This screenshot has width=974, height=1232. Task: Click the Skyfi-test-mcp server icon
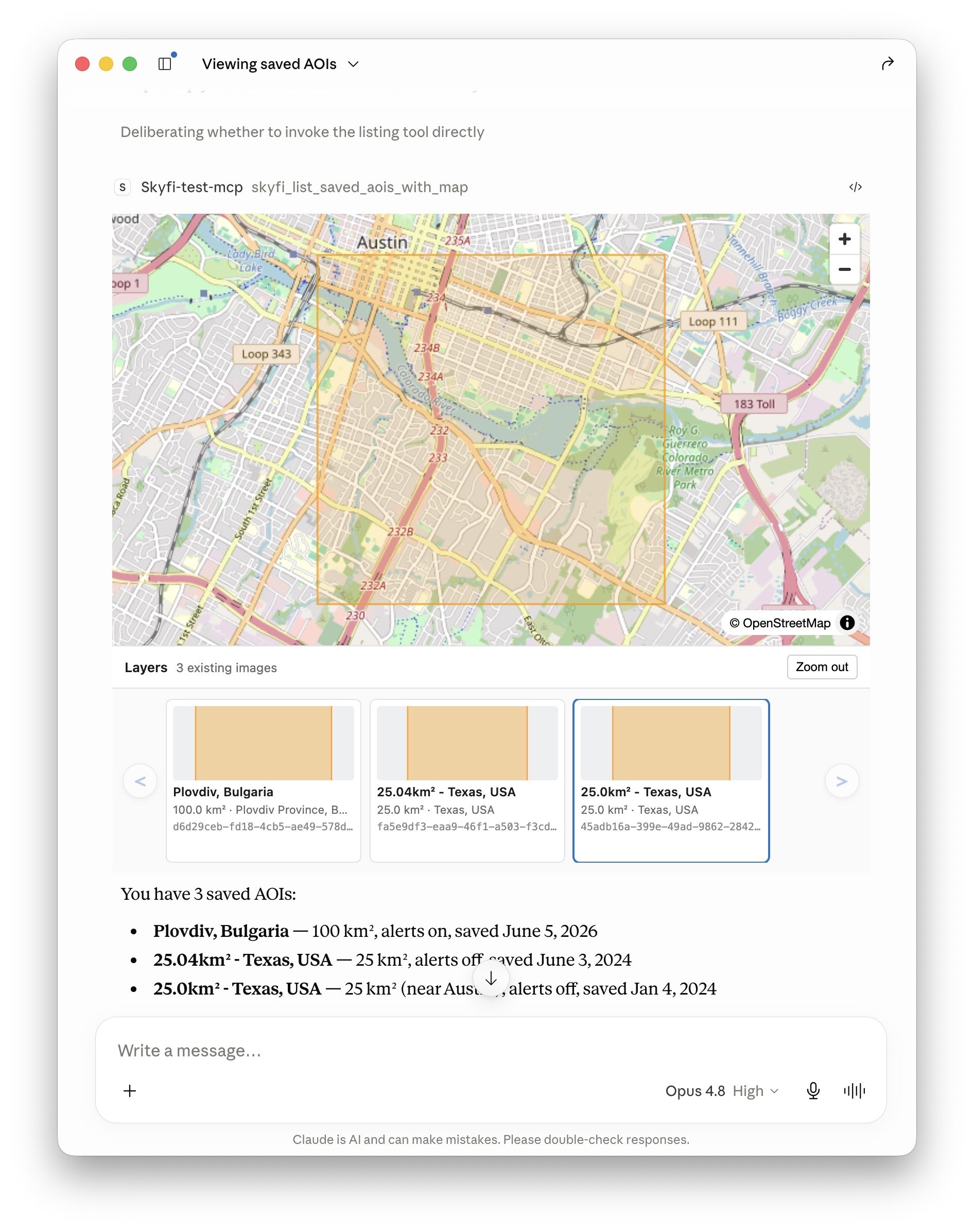pos(123,187)
